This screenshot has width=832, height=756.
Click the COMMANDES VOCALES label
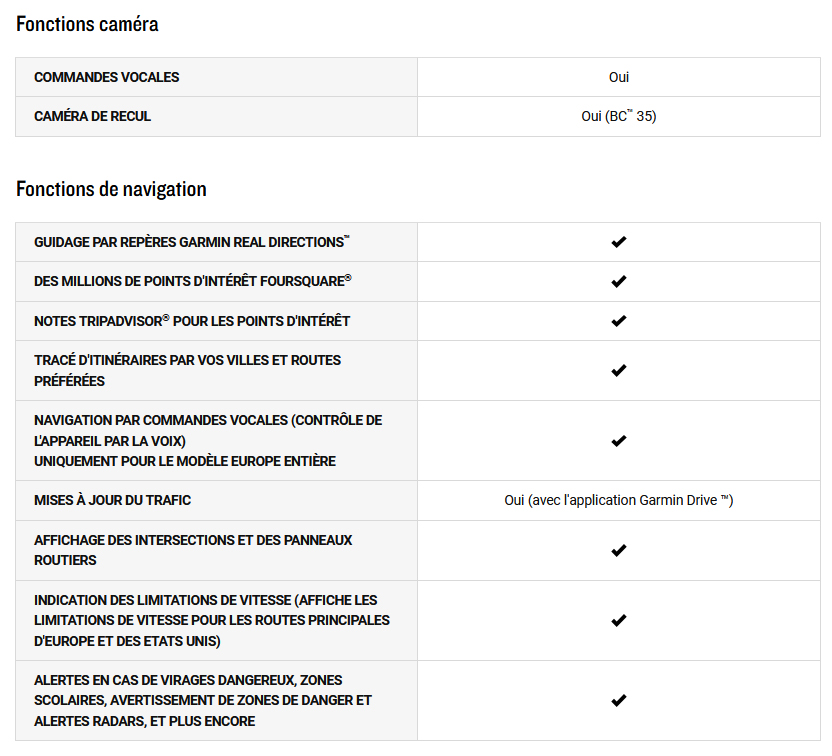pyautogui.click(x=107, y=77)
